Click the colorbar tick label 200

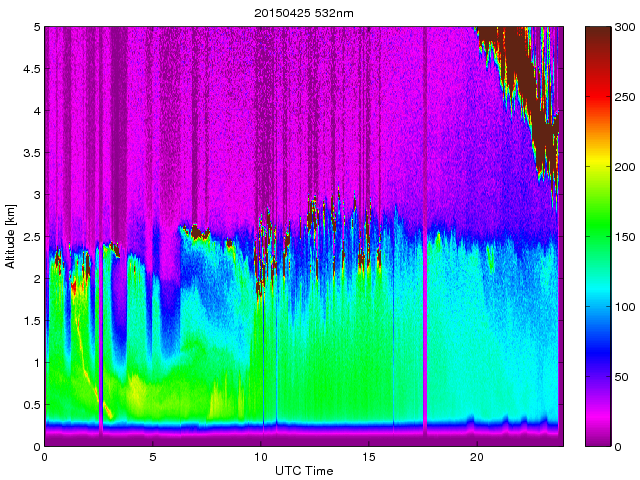click(625, 167)
